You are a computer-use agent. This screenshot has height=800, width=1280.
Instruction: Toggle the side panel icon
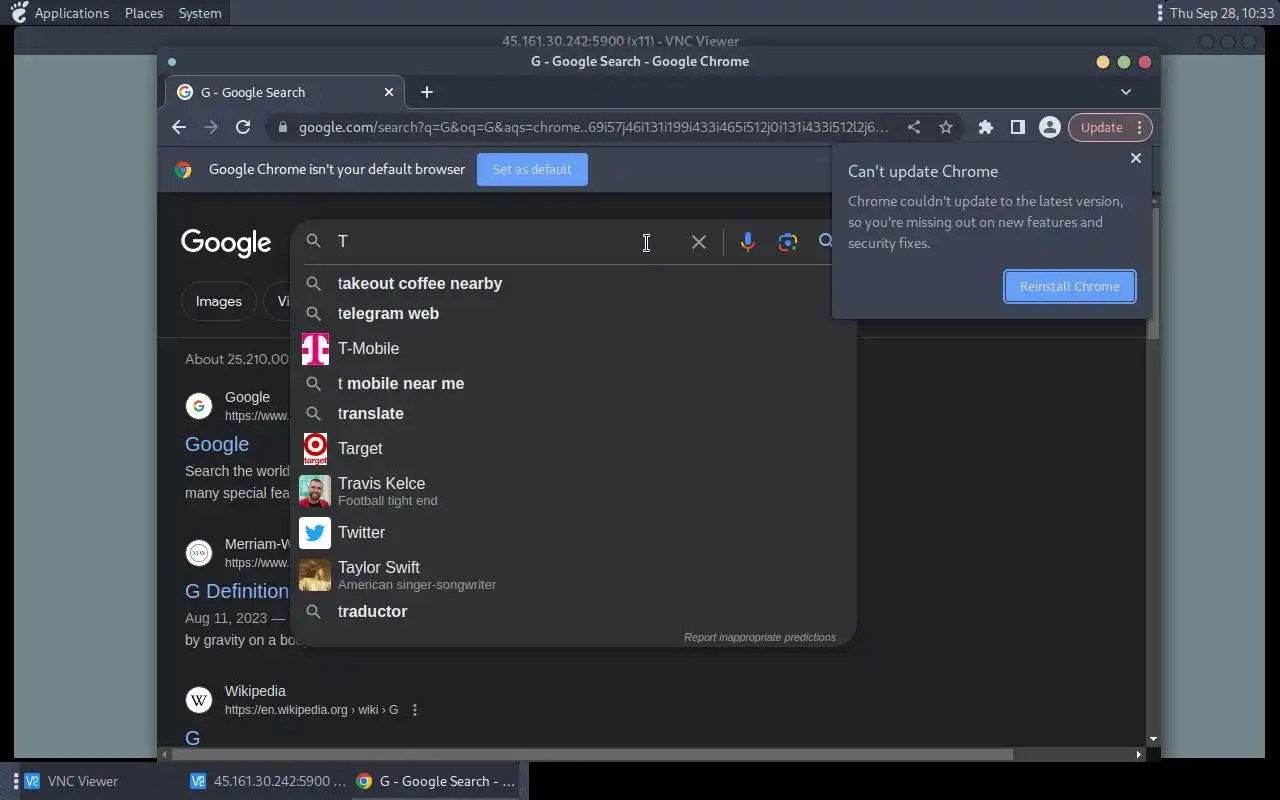tap(1017, 127)
